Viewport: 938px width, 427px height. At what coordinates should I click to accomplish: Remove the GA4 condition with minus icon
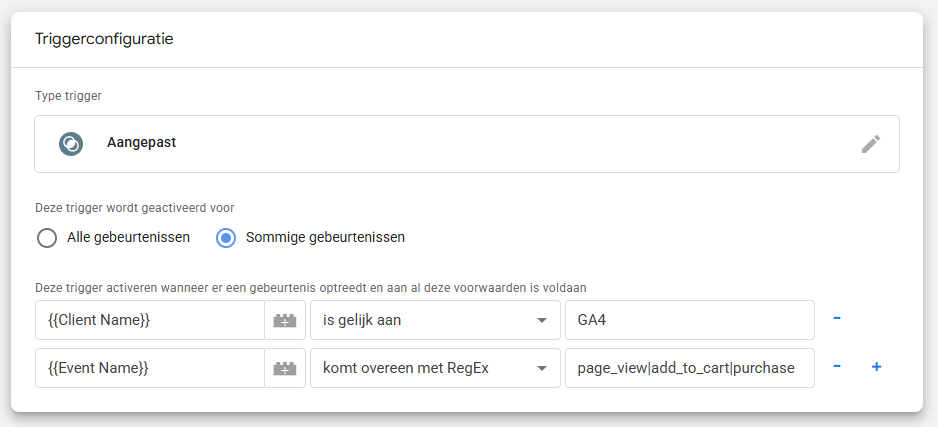coord(837,319)
